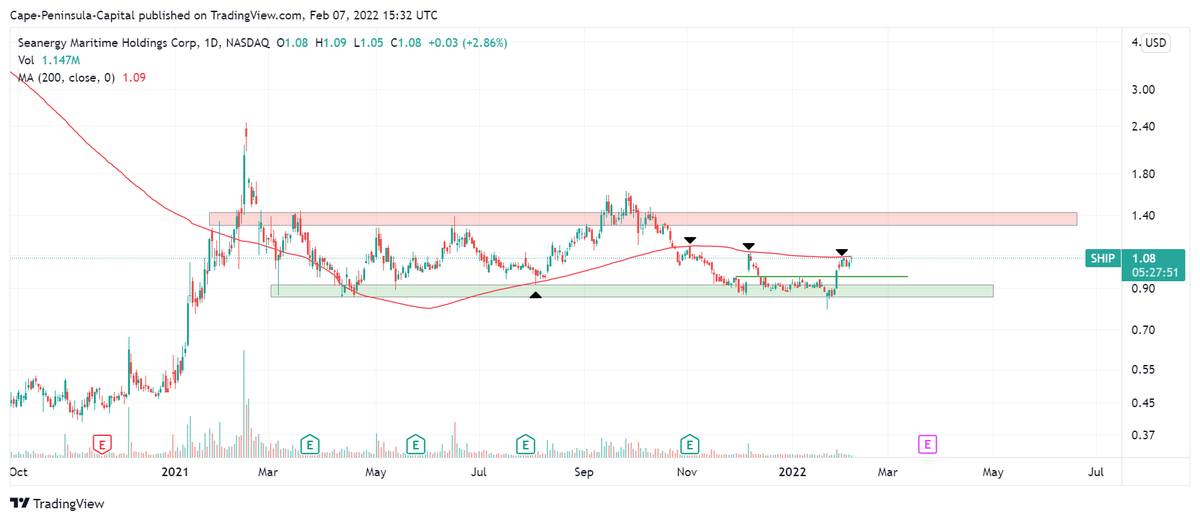The height and width of the screenshot is (521, 1200).
Task: Click the 0.37 price axis label
Action: (x=1145, y=435)
